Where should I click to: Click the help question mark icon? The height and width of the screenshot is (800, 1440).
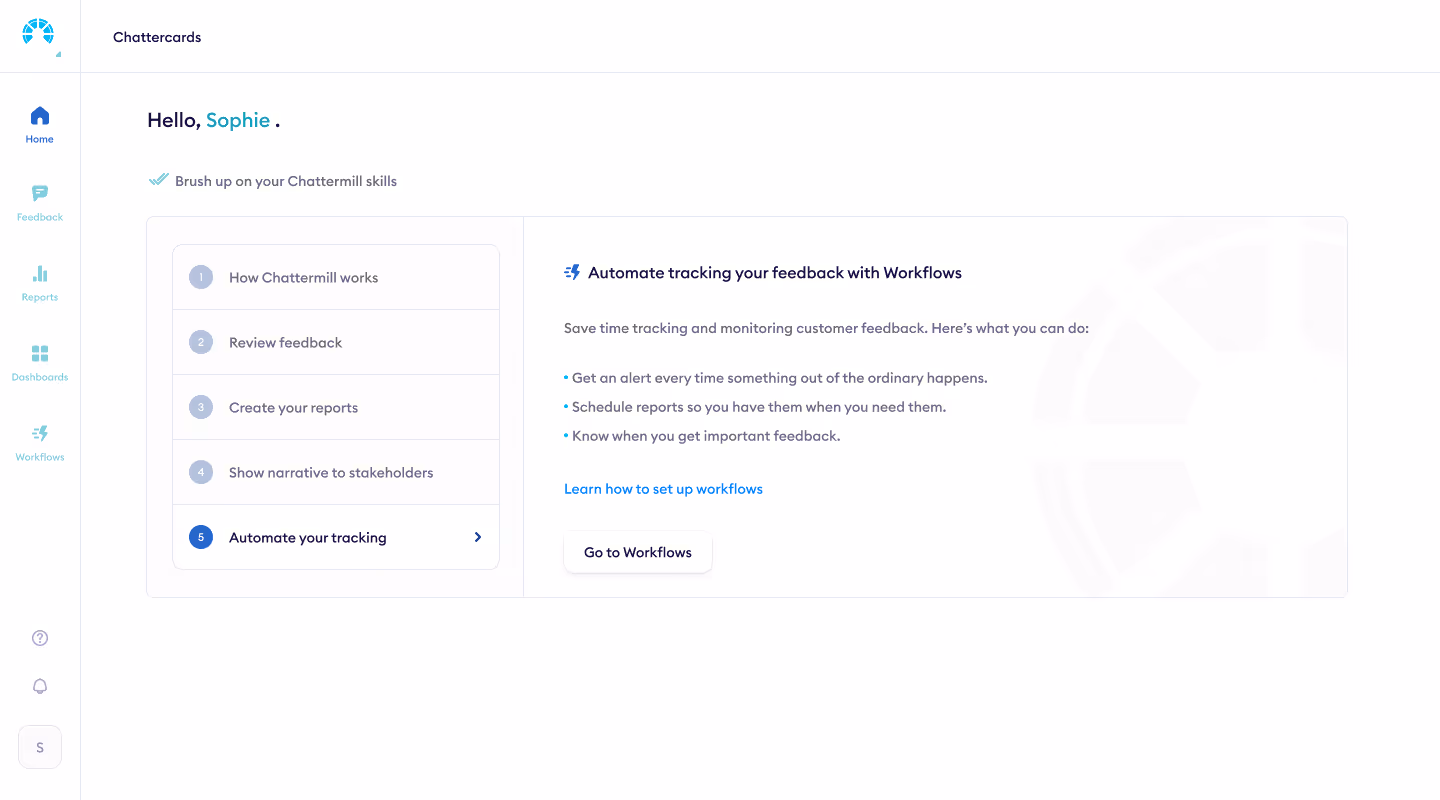(40, 638)
